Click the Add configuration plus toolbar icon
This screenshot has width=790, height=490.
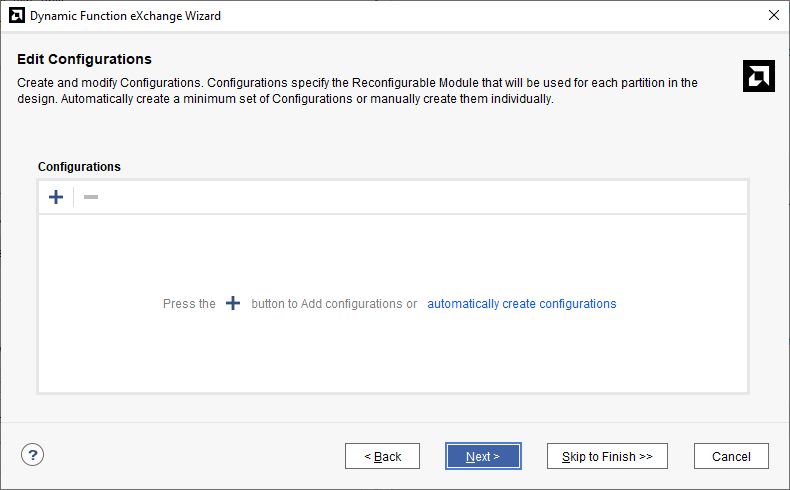[56, 197]
